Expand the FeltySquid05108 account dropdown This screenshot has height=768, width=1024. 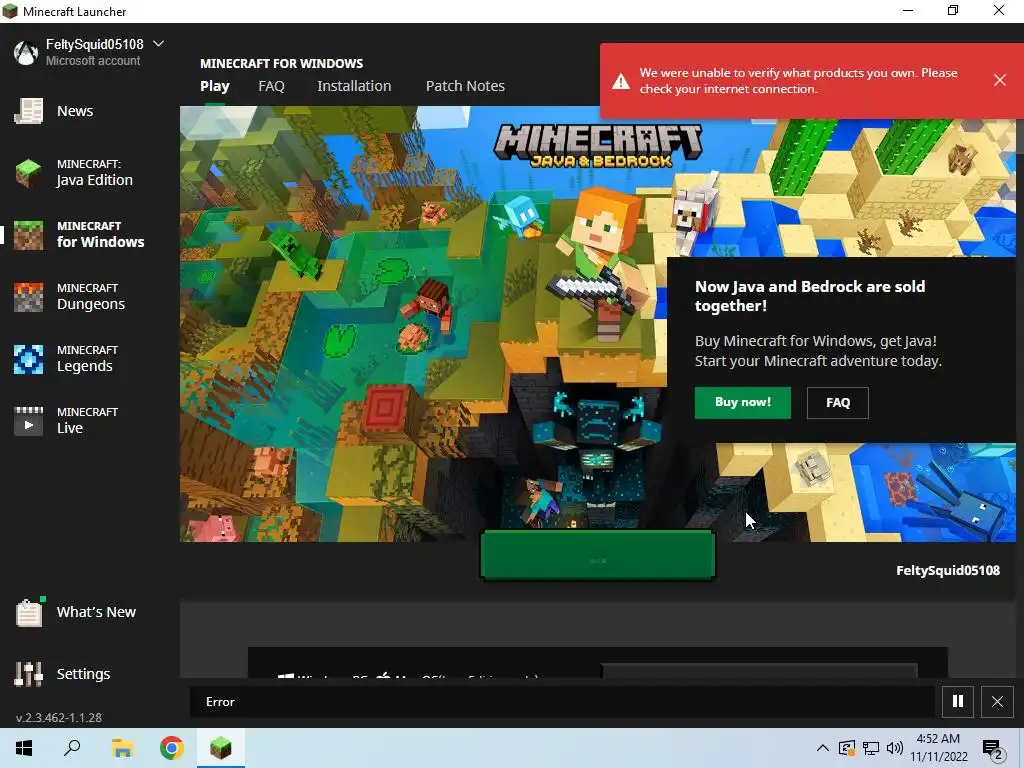tap(158, 44)
